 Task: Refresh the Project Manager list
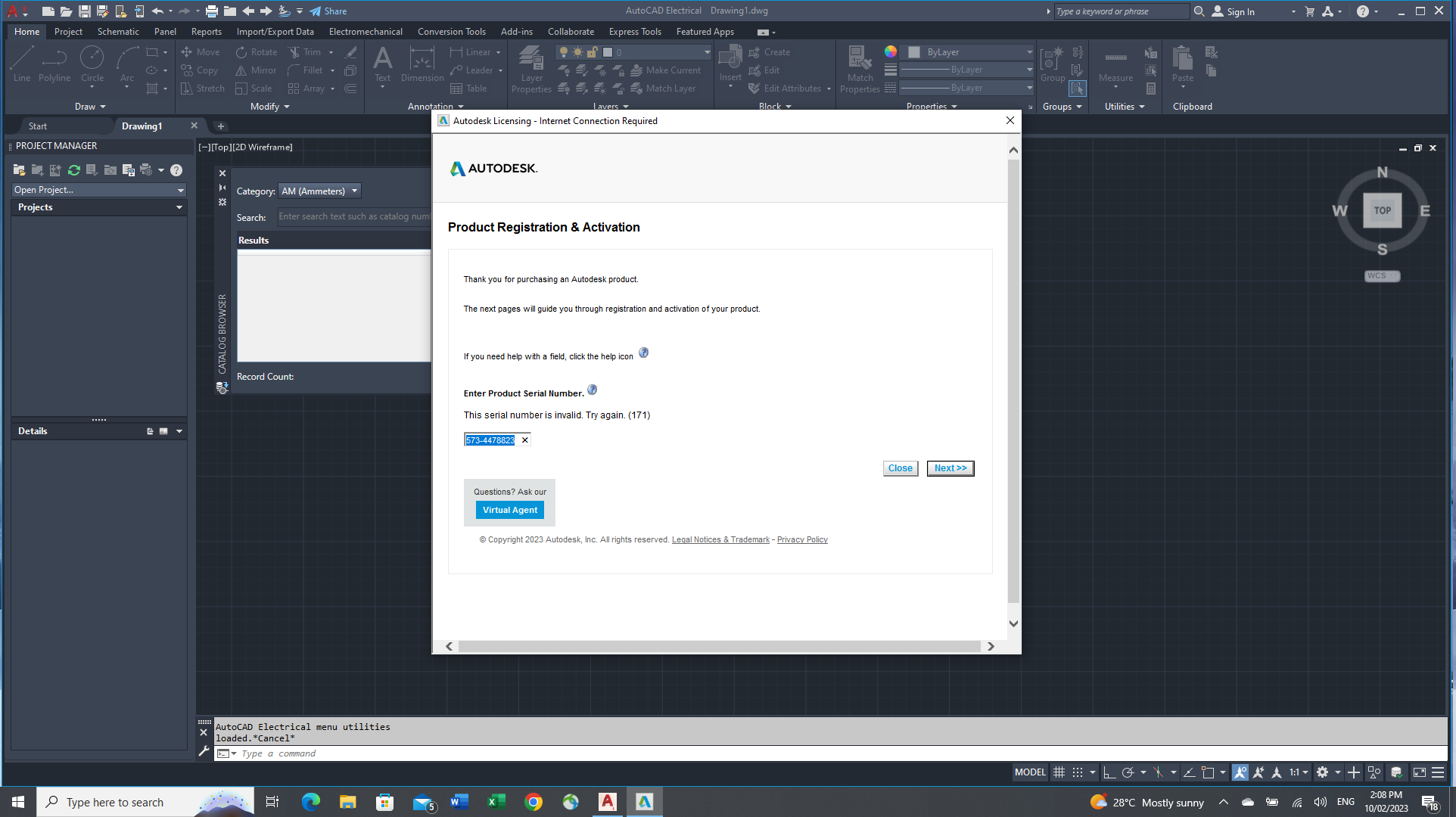pyautogui.click(x=73, y=170)
